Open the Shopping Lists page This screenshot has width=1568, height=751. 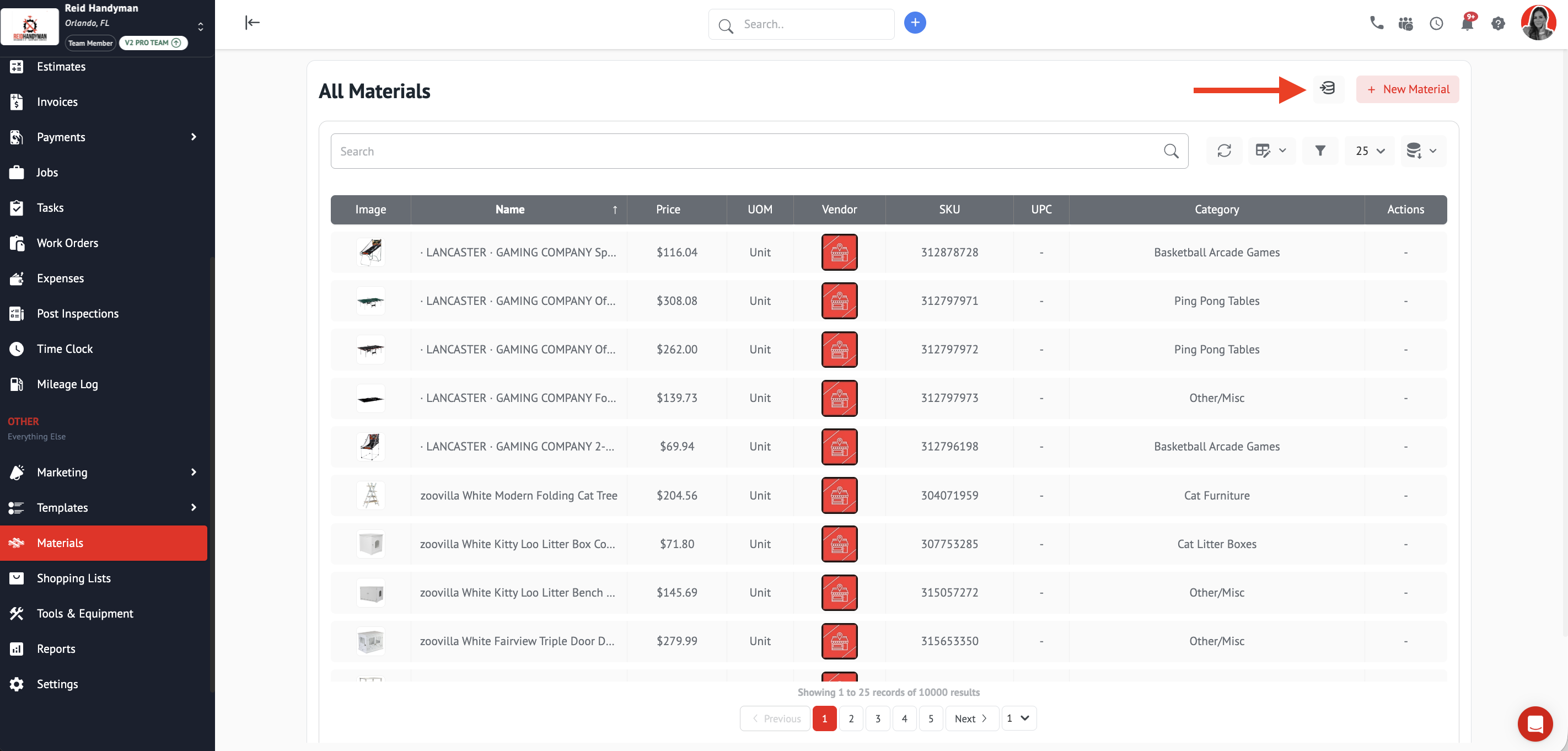click(104, 578)
